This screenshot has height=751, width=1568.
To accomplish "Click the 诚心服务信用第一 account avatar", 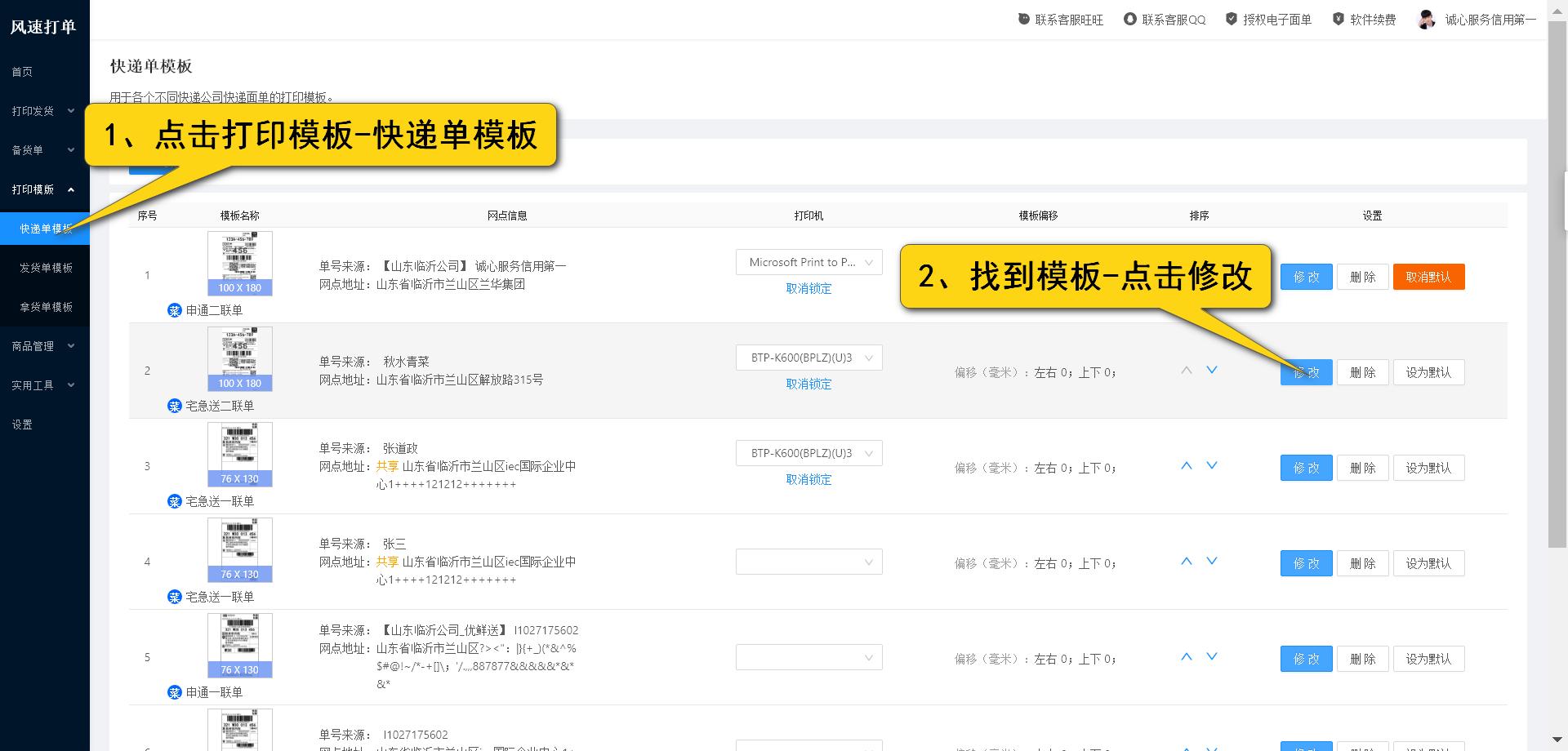I will click(x=1426, y=20).
